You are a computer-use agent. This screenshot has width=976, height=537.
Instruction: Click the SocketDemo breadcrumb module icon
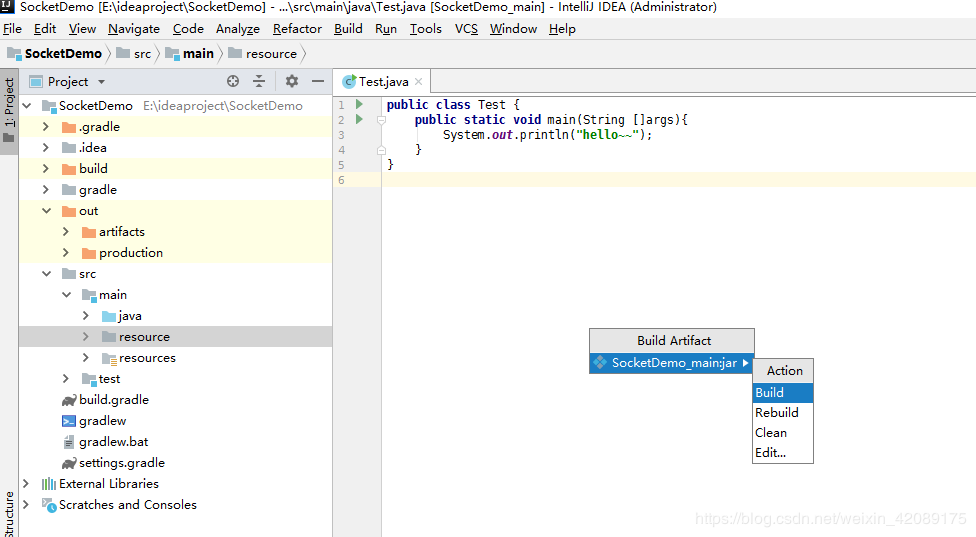click(x=14, y=54)
